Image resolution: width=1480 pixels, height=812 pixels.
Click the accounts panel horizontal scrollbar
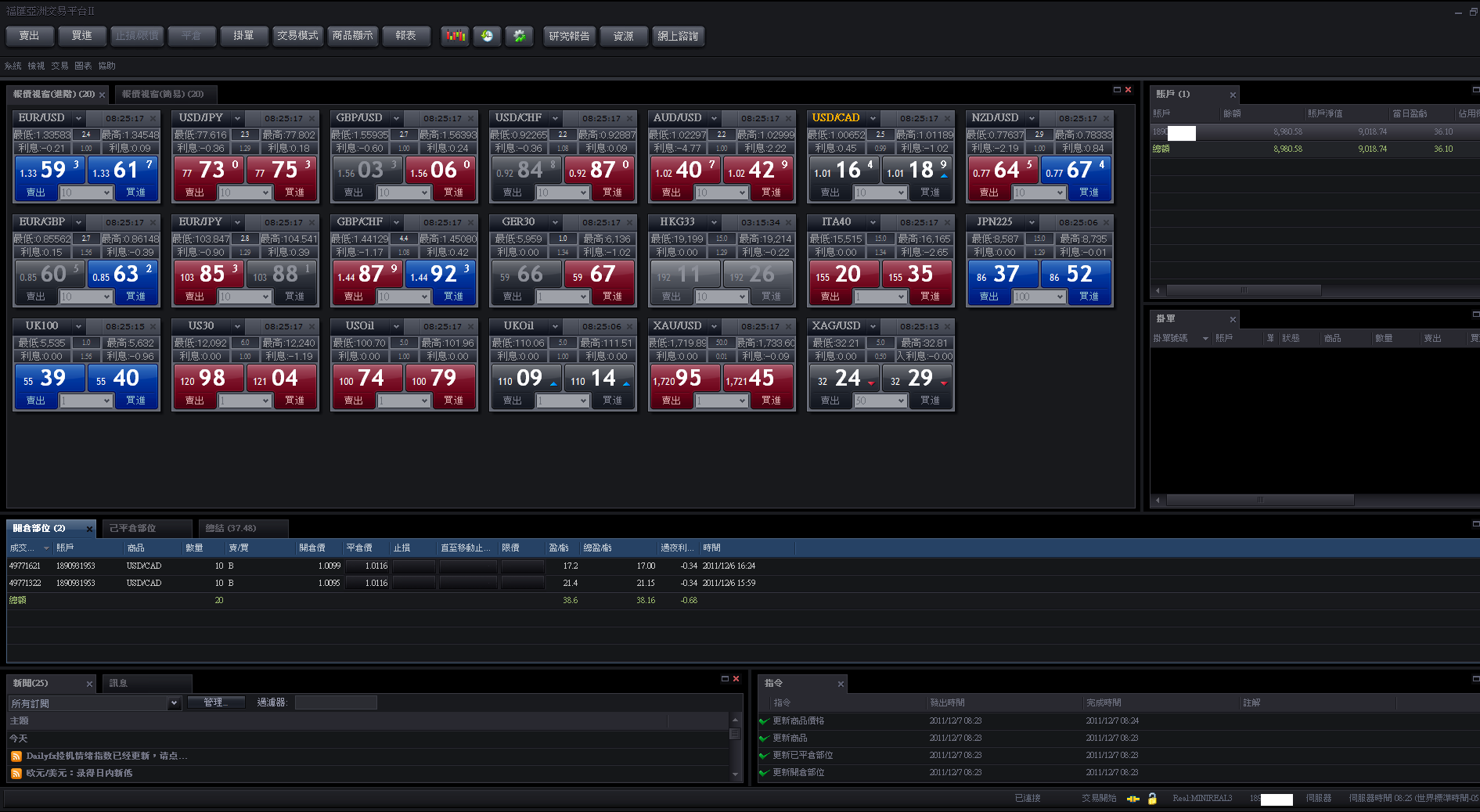(1244, 290)
